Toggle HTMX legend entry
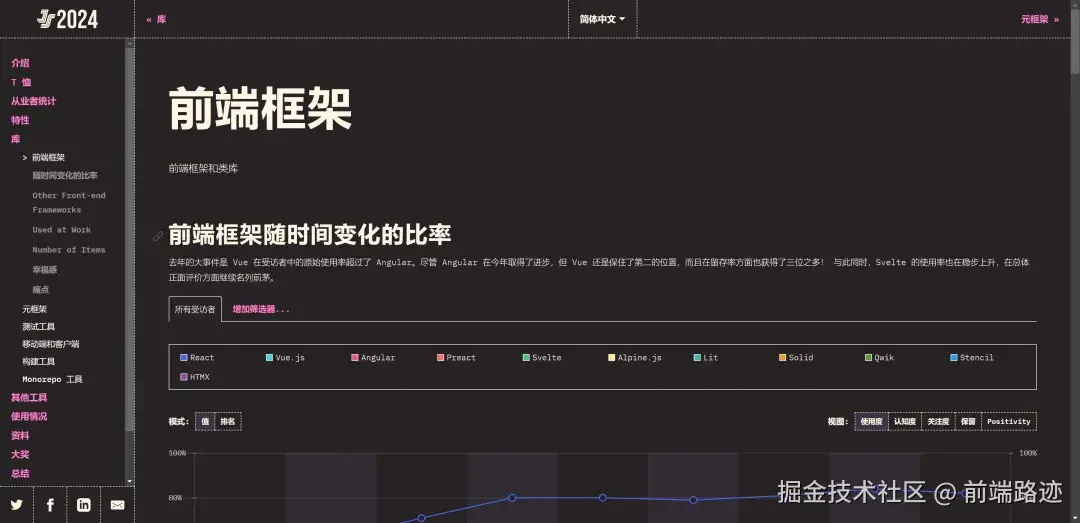Screen dimensions: 1080x523 [x=195, y=377]
